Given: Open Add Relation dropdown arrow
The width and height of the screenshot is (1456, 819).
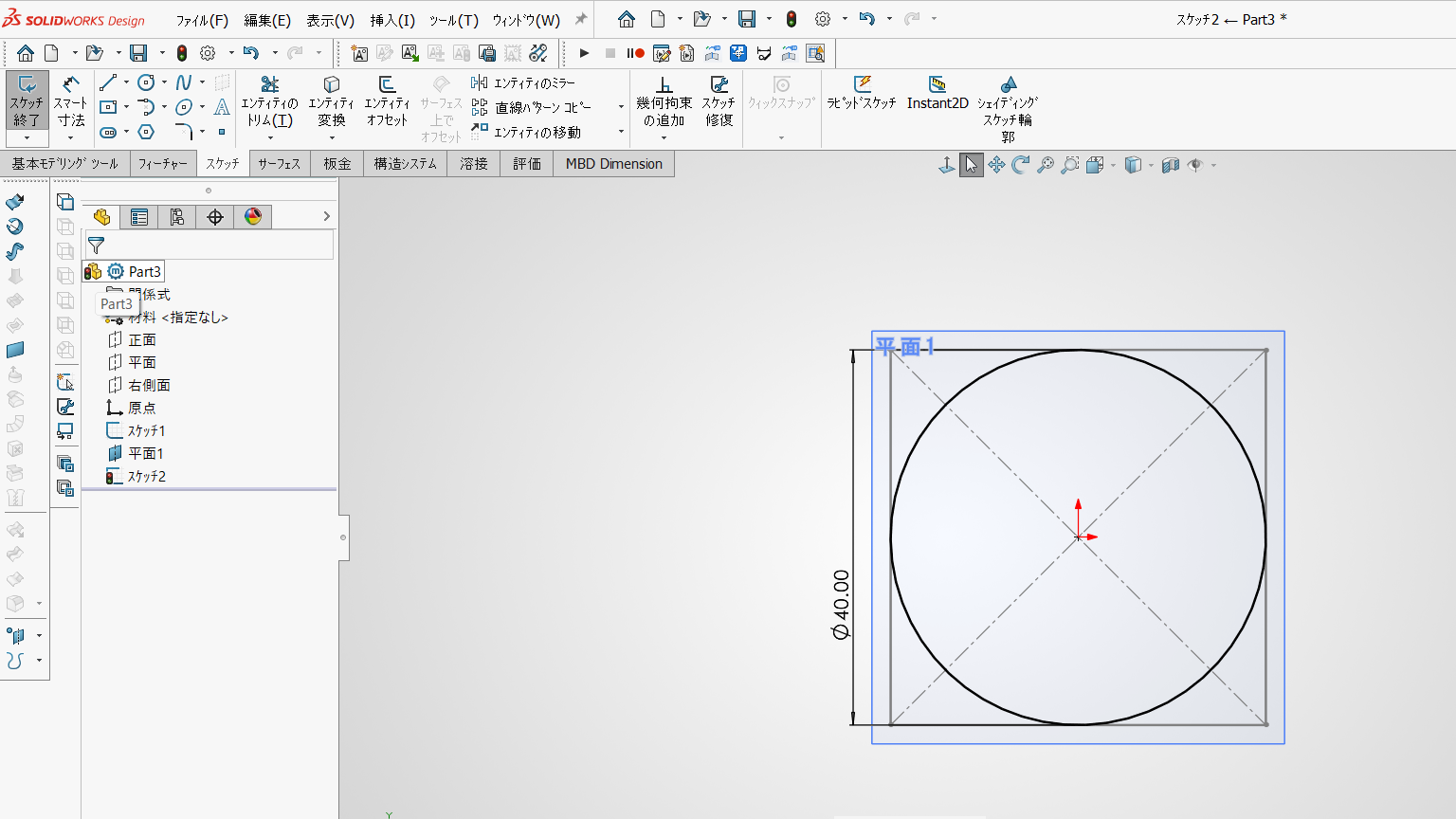Looking at the screenshot, I should pyautogui.click(x=664, y=137).
